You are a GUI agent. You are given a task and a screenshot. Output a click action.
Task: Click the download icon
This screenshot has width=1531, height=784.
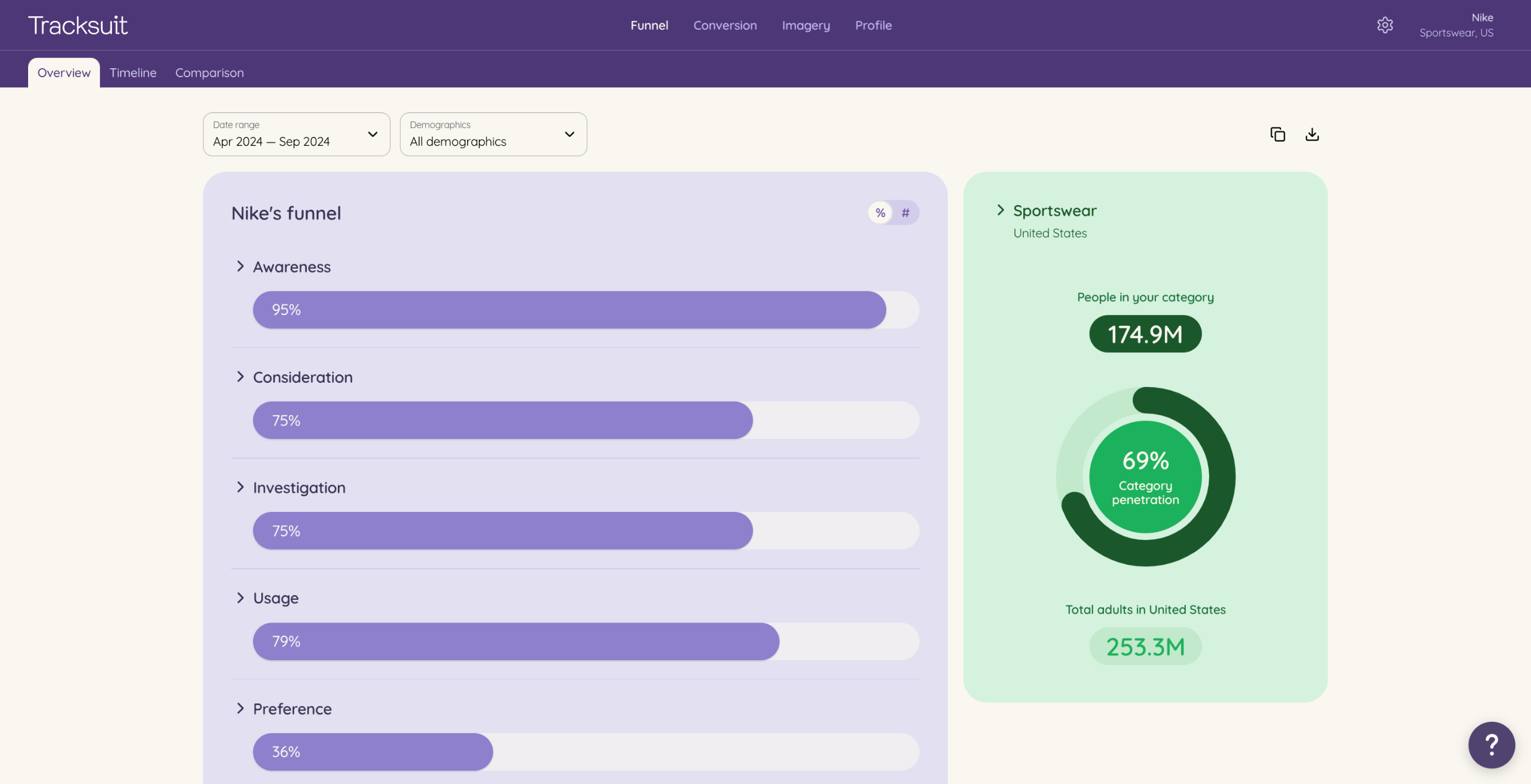1312,135
